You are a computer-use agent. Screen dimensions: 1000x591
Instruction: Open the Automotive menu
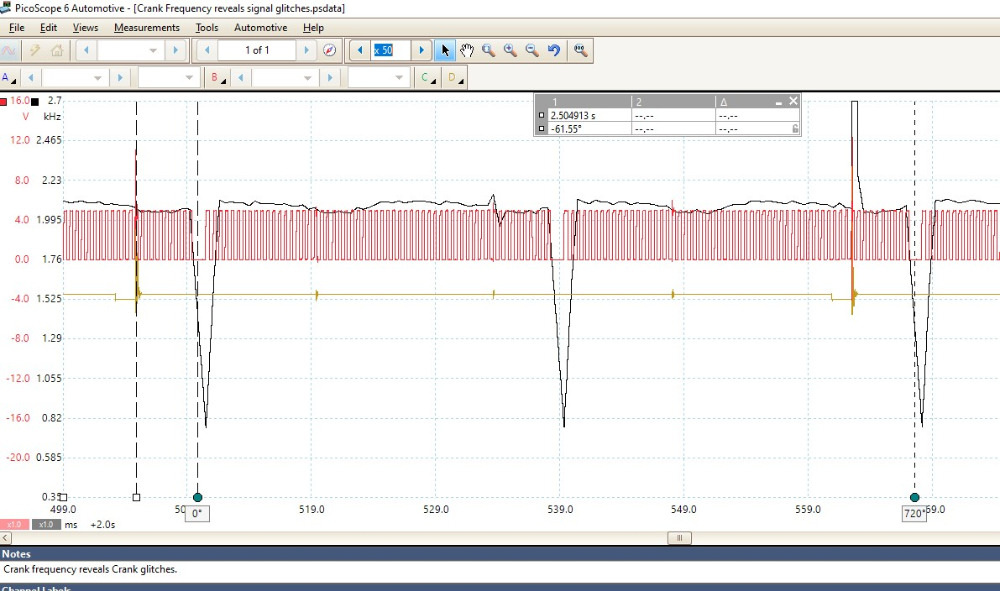tap(260, 28)
